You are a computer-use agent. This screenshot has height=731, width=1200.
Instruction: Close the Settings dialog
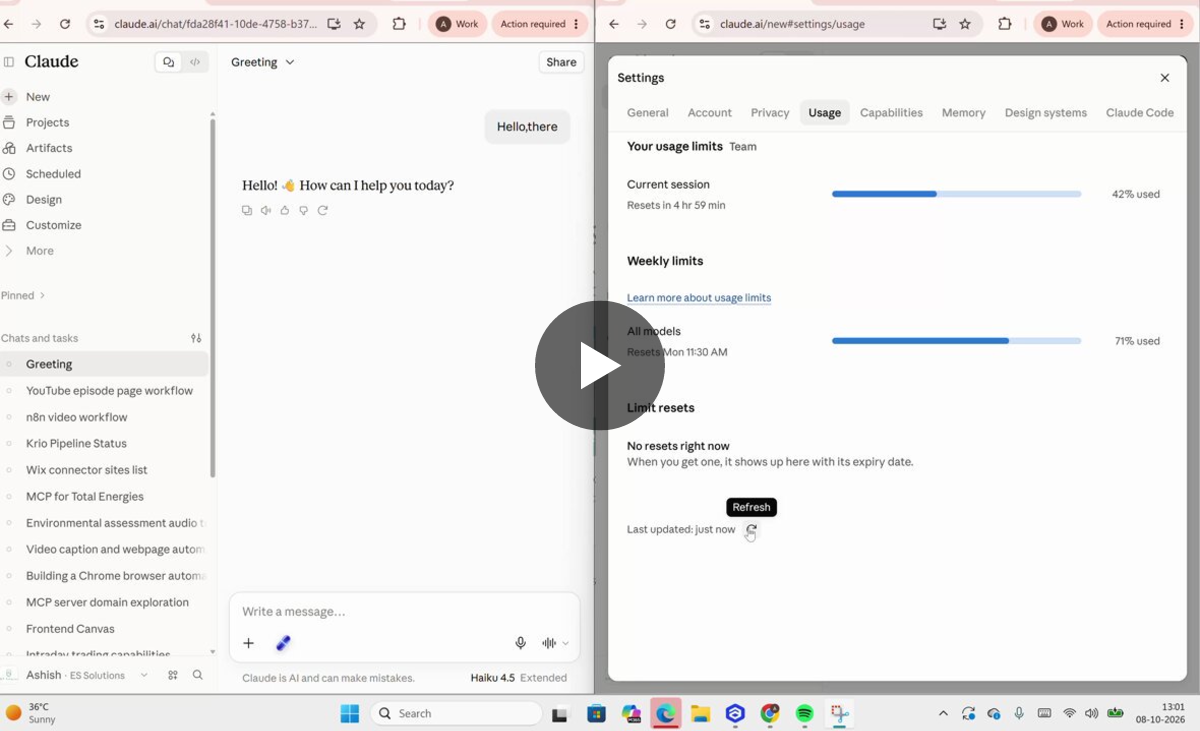pos(1165,78)
